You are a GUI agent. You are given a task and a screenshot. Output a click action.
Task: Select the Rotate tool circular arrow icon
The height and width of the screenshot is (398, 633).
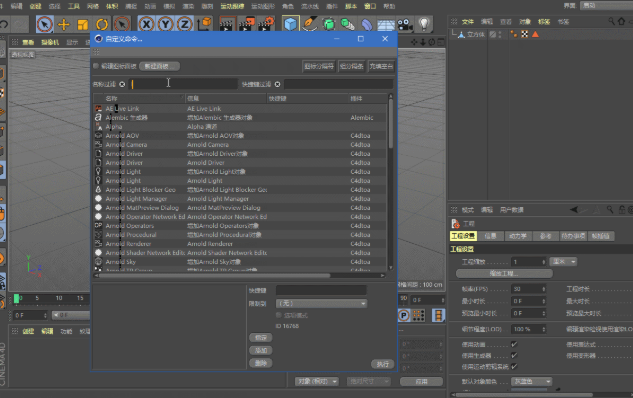point(102,25)
